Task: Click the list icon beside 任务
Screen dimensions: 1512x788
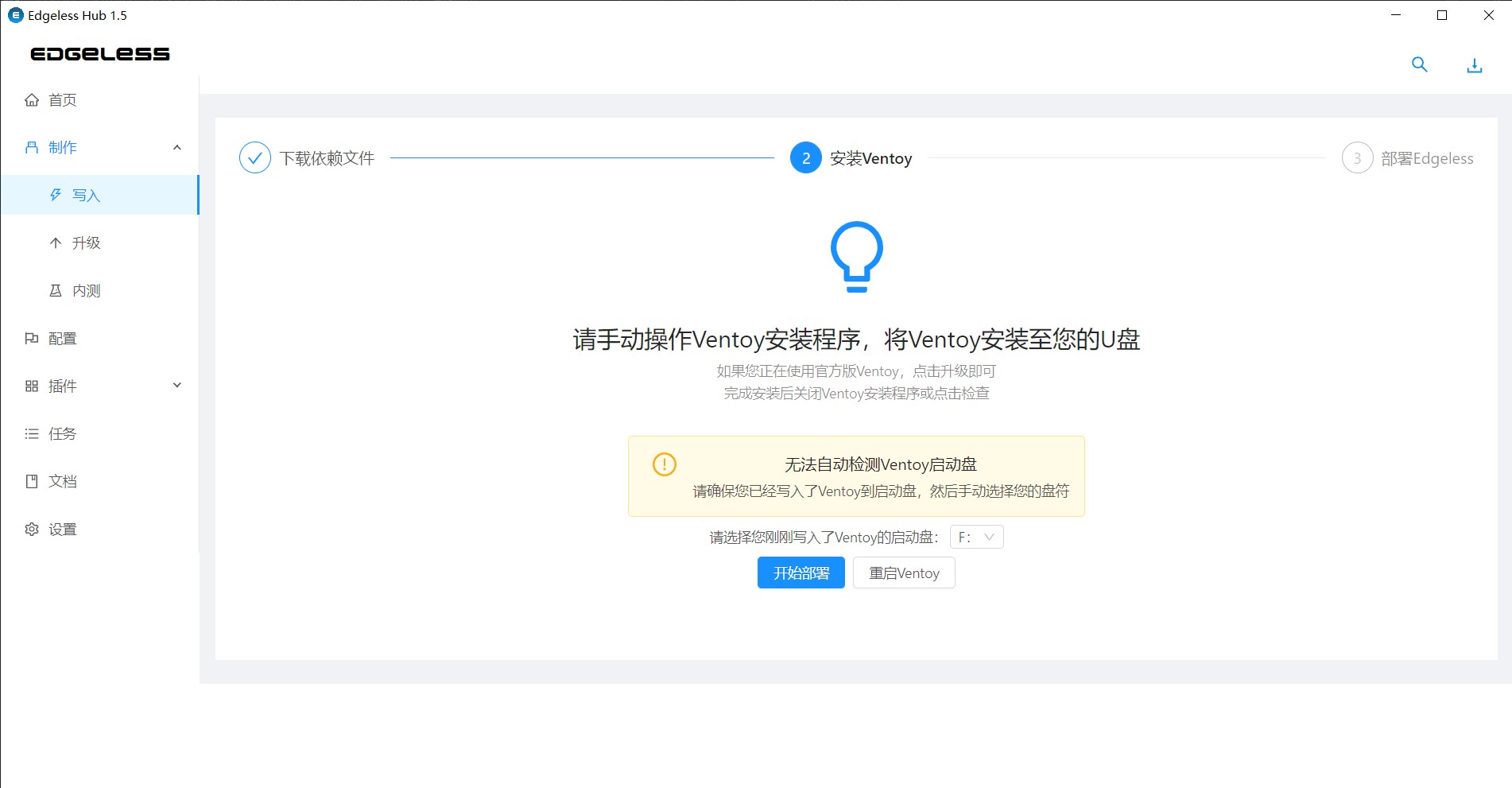Action: [x=32, y=433]
